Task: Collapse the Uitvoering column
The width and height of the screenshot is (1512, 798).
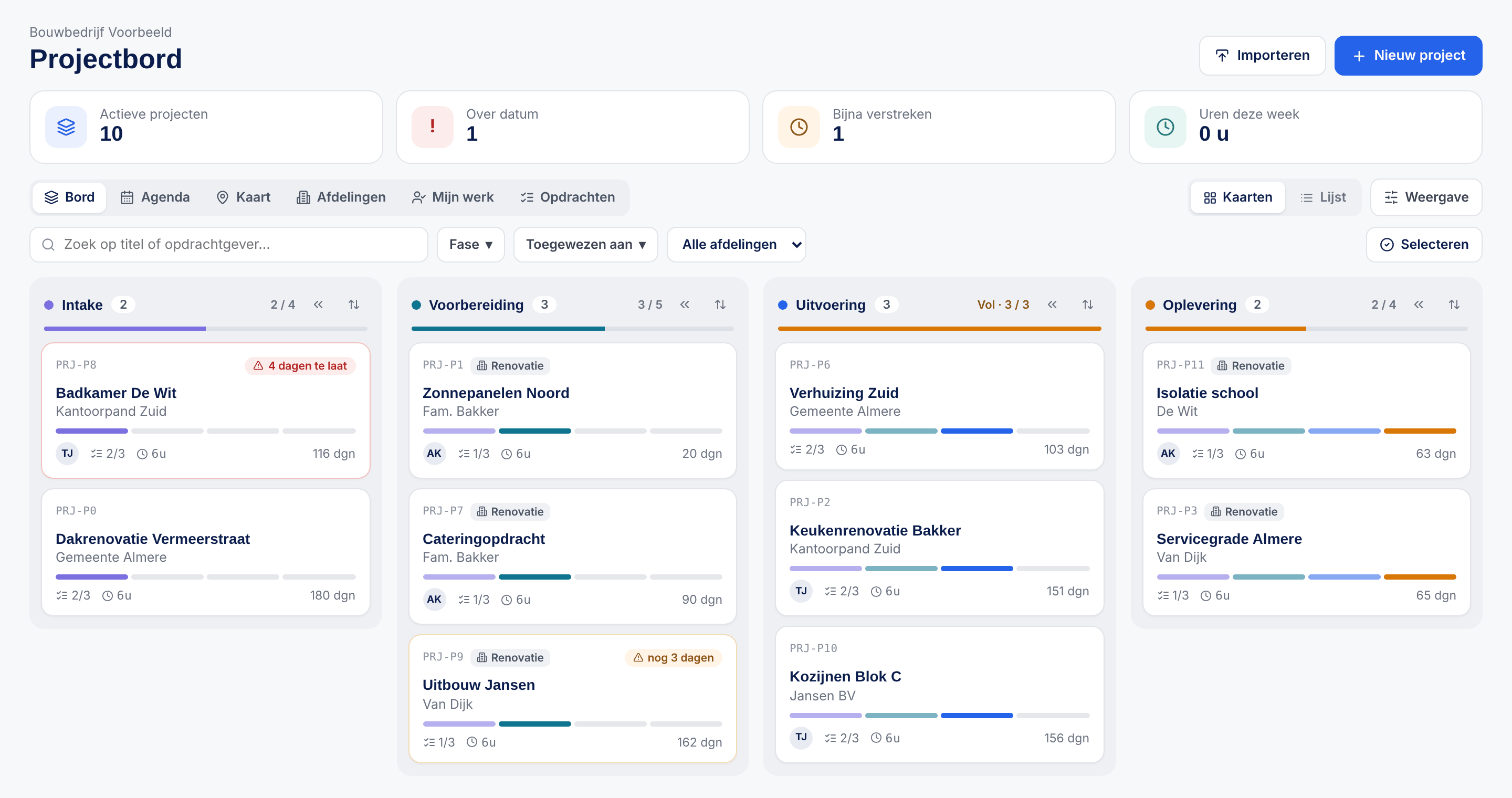Action: pos(1053,304)
